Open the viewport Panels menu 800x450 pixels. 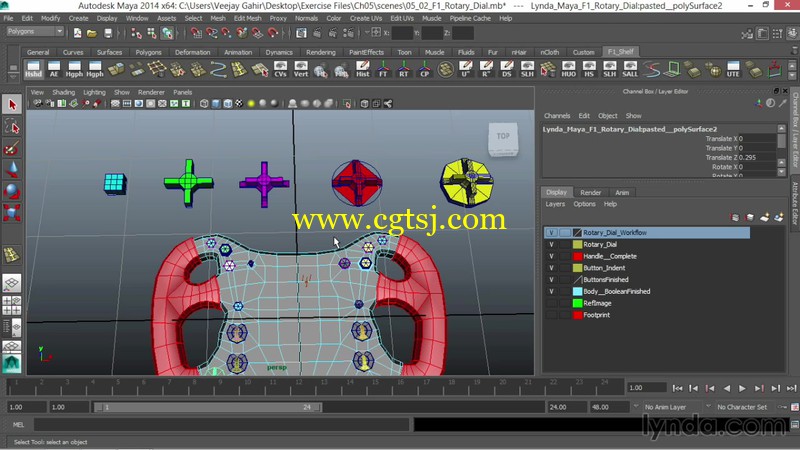pyautogui.click(x=183, y=92)
